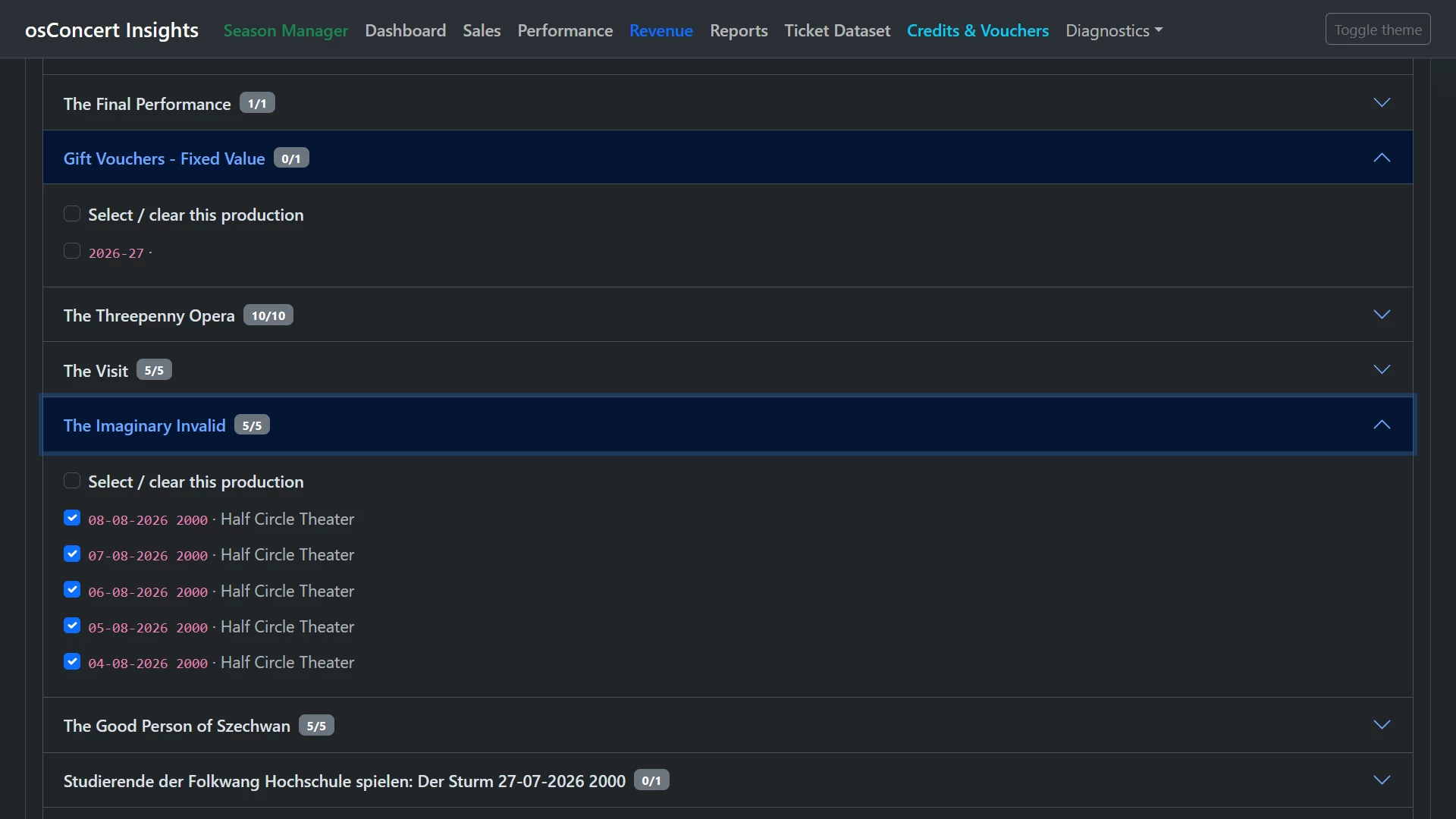
Task: Expand the Studierende der Folkwang Hochschule chevron
Action: point(1382,780)
